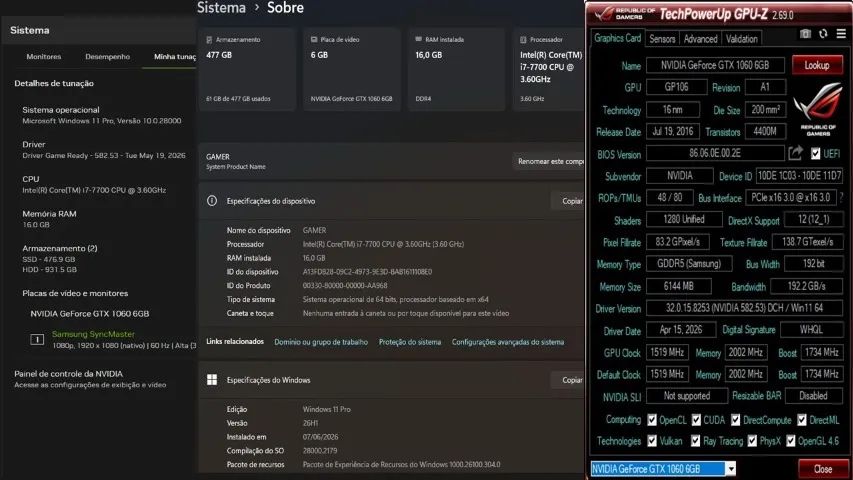The image size is (853, 480).
Task: Click Sistema in the breadcrumb
Action: tap(221, 8)
